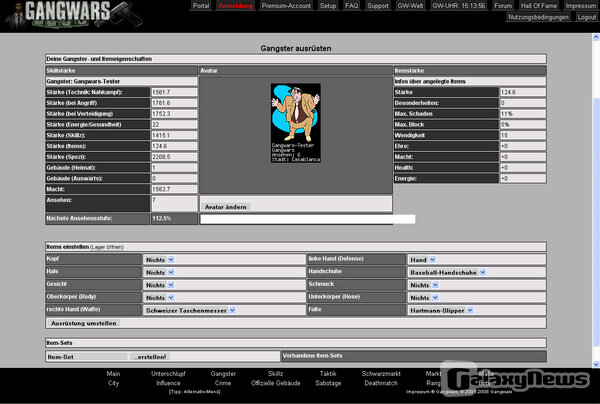This screenshot has height=404, width=600.
Task: Click the Nächste Ansehensstufe progress bar
Action: (x=308, y=219)
